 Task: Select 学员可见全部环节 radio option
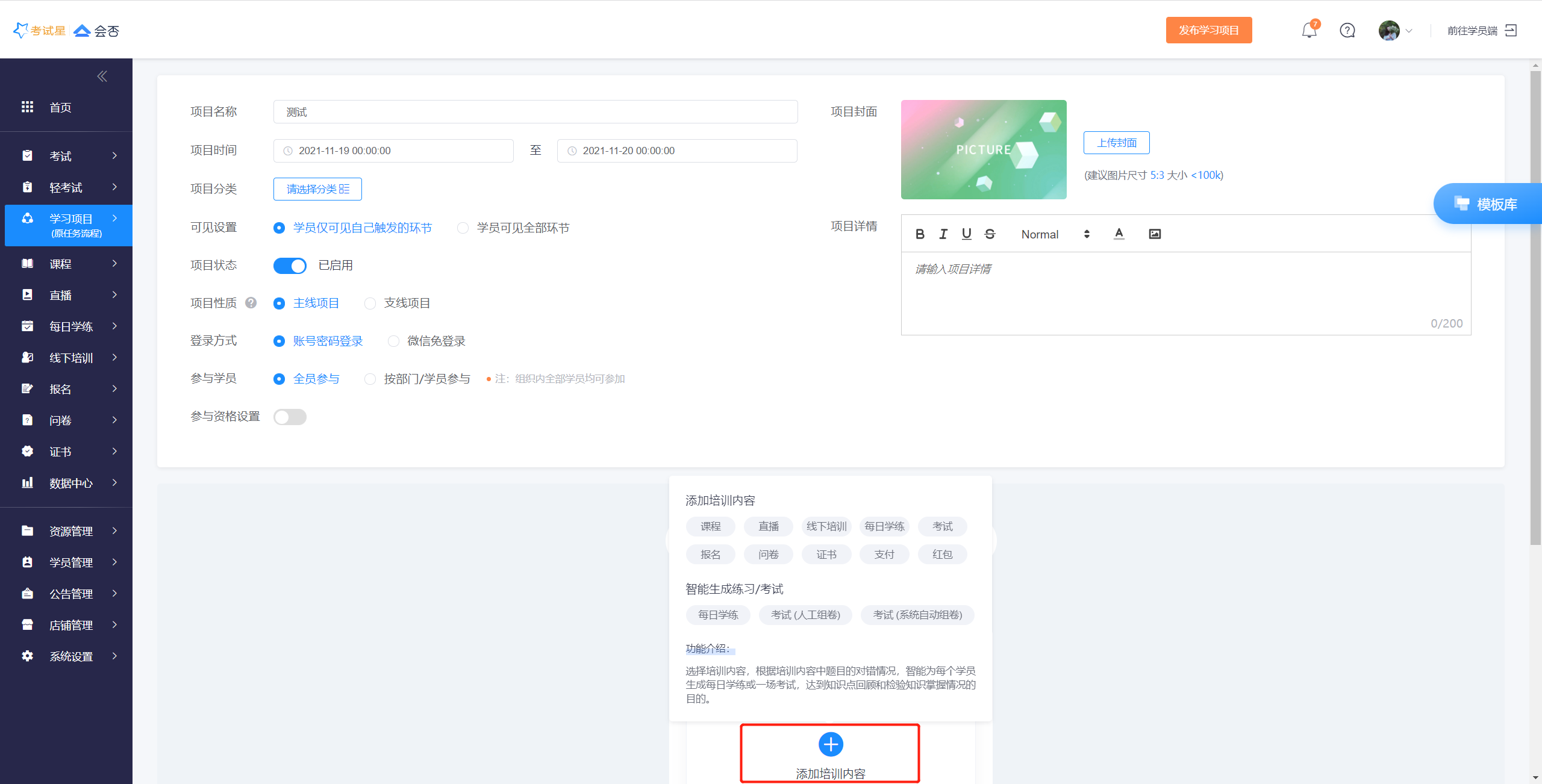[x=463, y=228]
